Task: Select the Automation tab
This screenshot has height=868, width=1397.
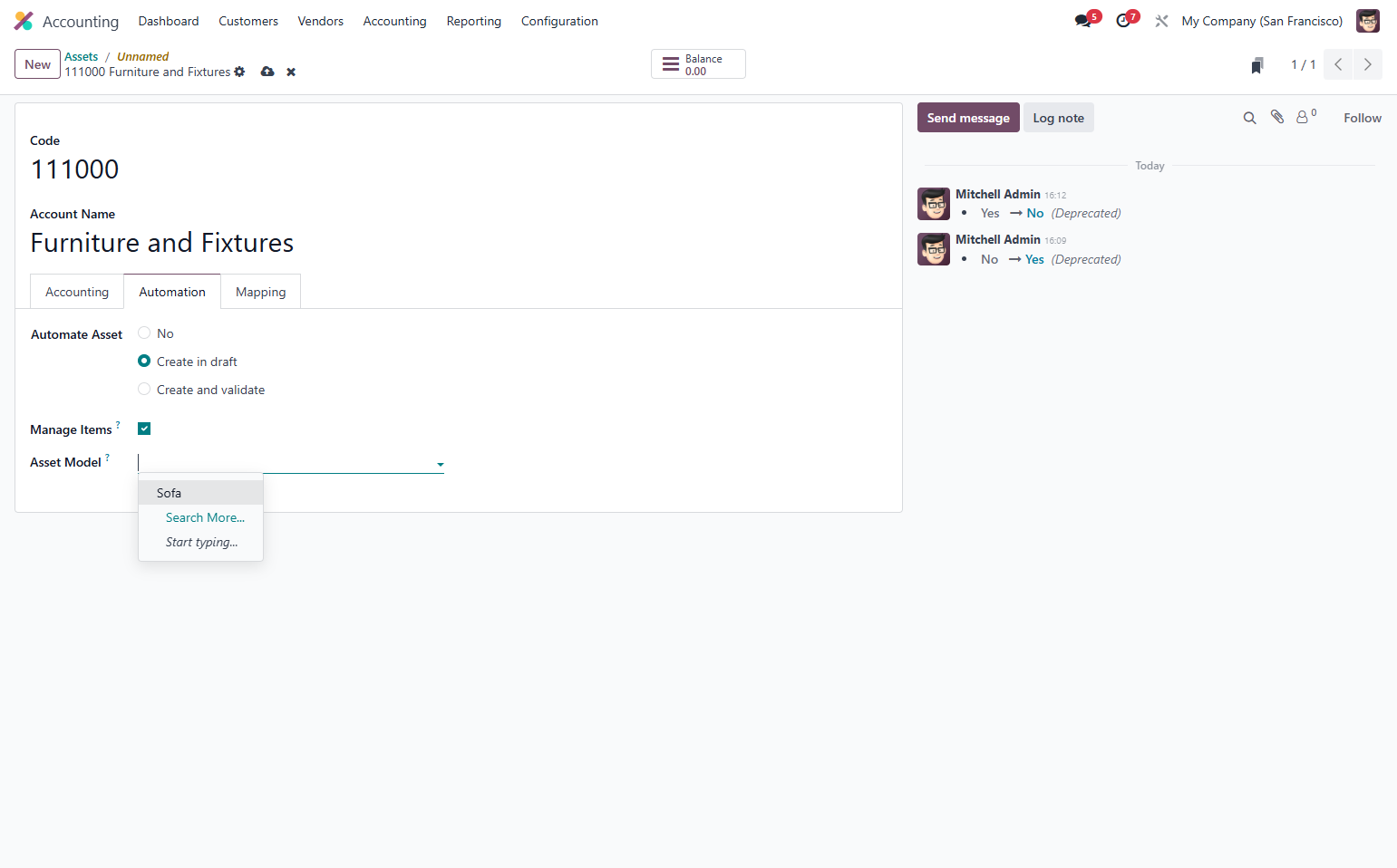Action: tap(172, 292)
